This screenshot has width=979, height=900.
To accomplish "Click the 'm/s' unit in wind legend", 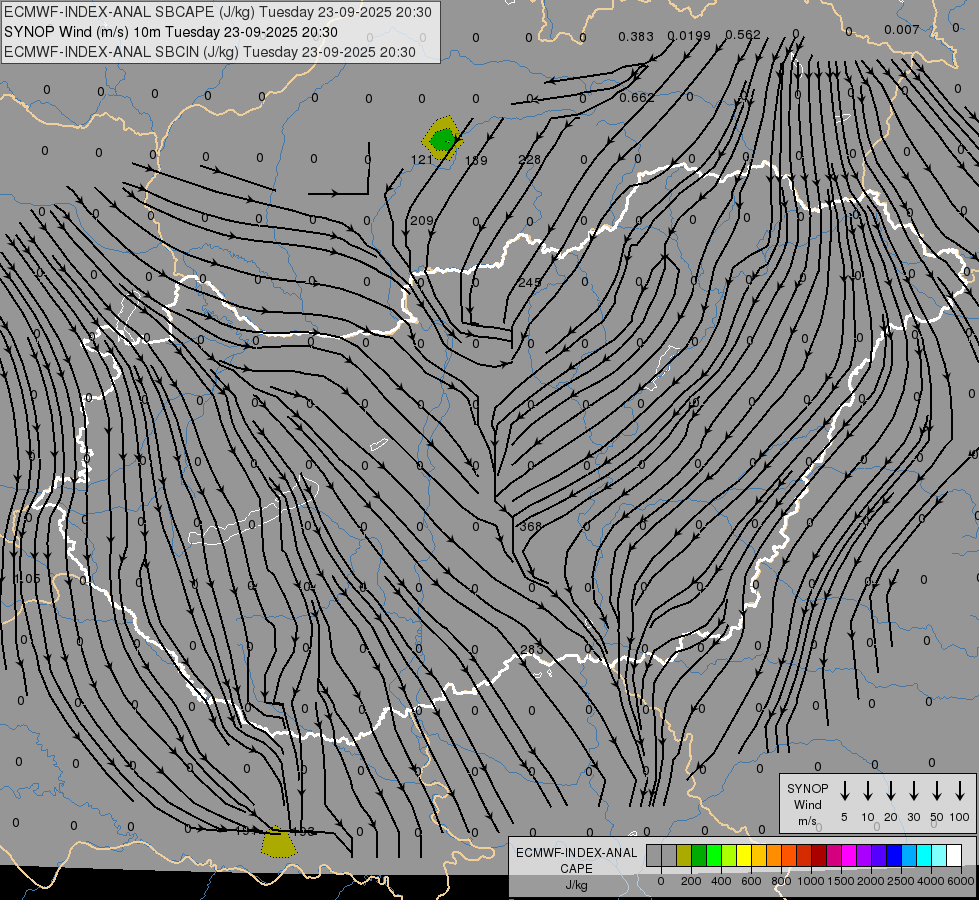I will pos(807,821).
